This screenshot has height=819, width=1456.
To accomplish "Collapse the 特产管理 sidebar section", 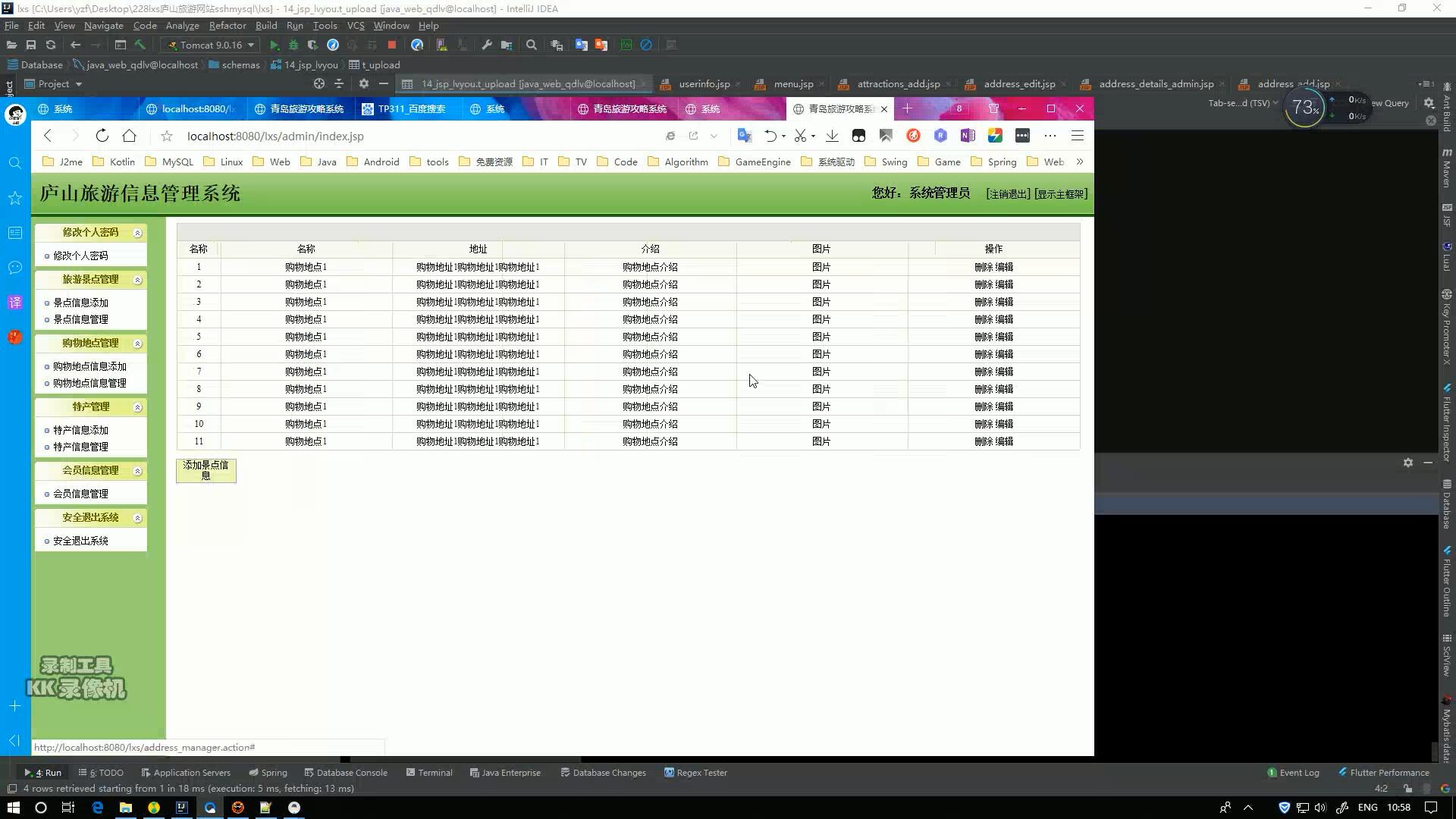I will coord(137,407).
